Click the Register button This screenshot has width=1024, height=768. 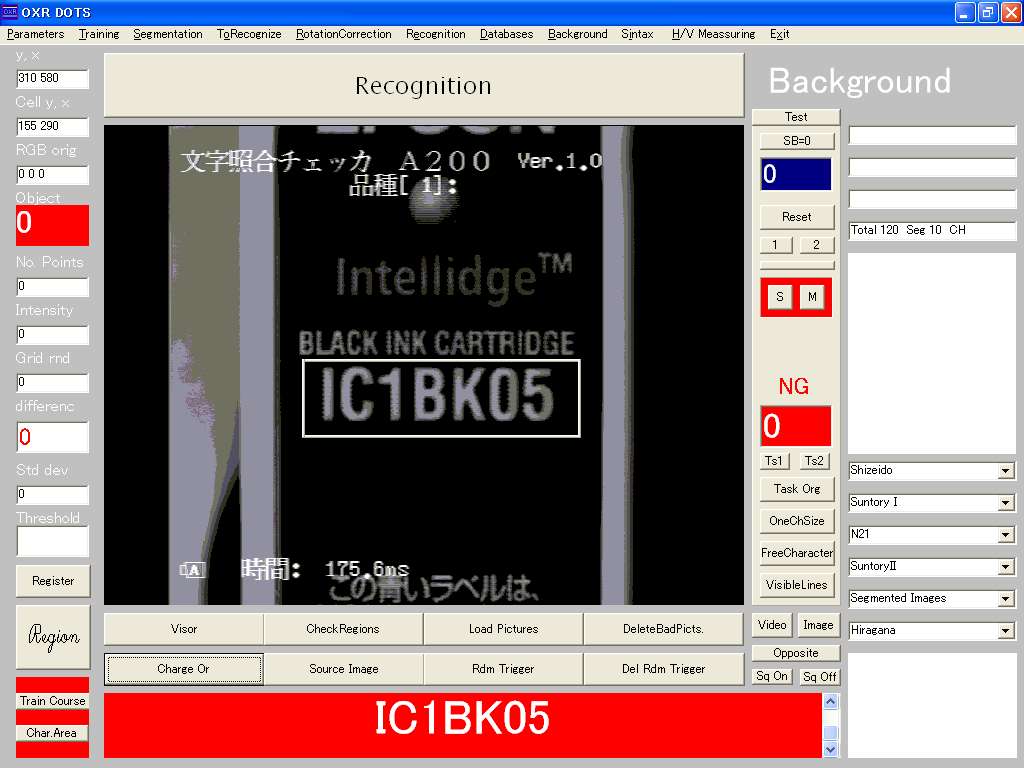(x=53, y=581)
